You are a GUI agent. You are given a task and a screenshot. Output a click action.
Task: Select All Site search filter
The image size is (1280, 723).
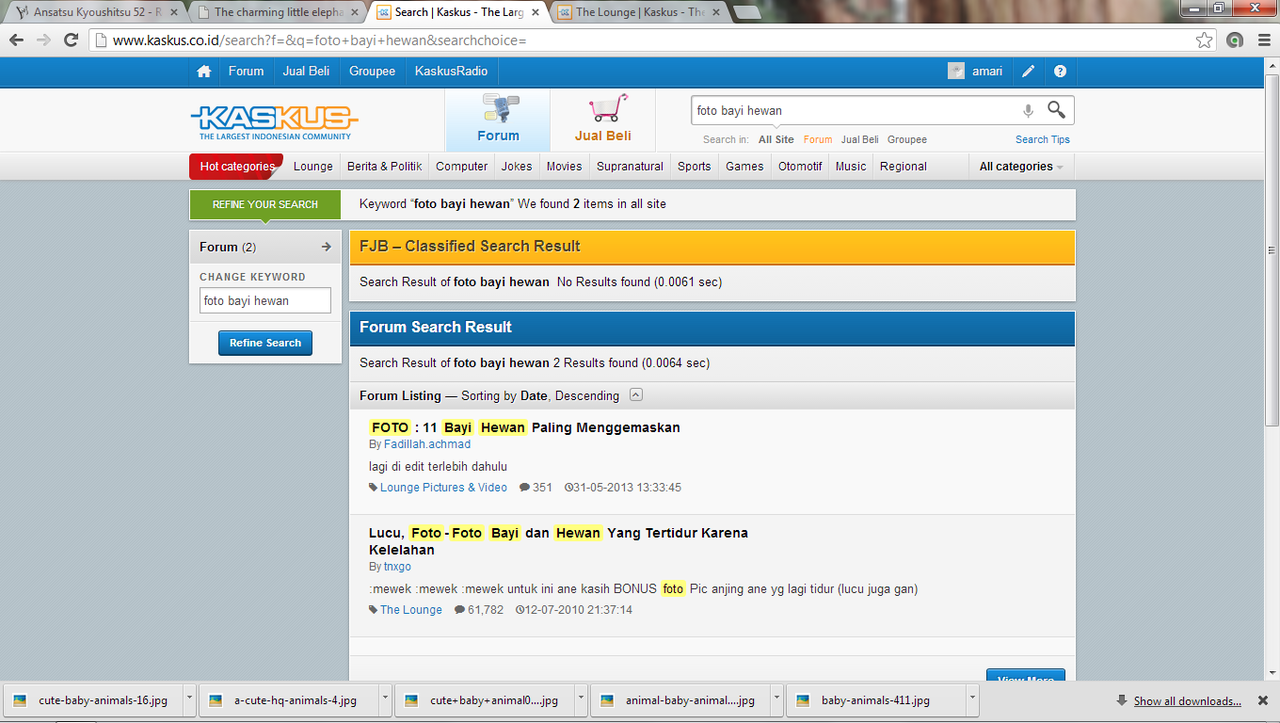(x=776, y=140)
